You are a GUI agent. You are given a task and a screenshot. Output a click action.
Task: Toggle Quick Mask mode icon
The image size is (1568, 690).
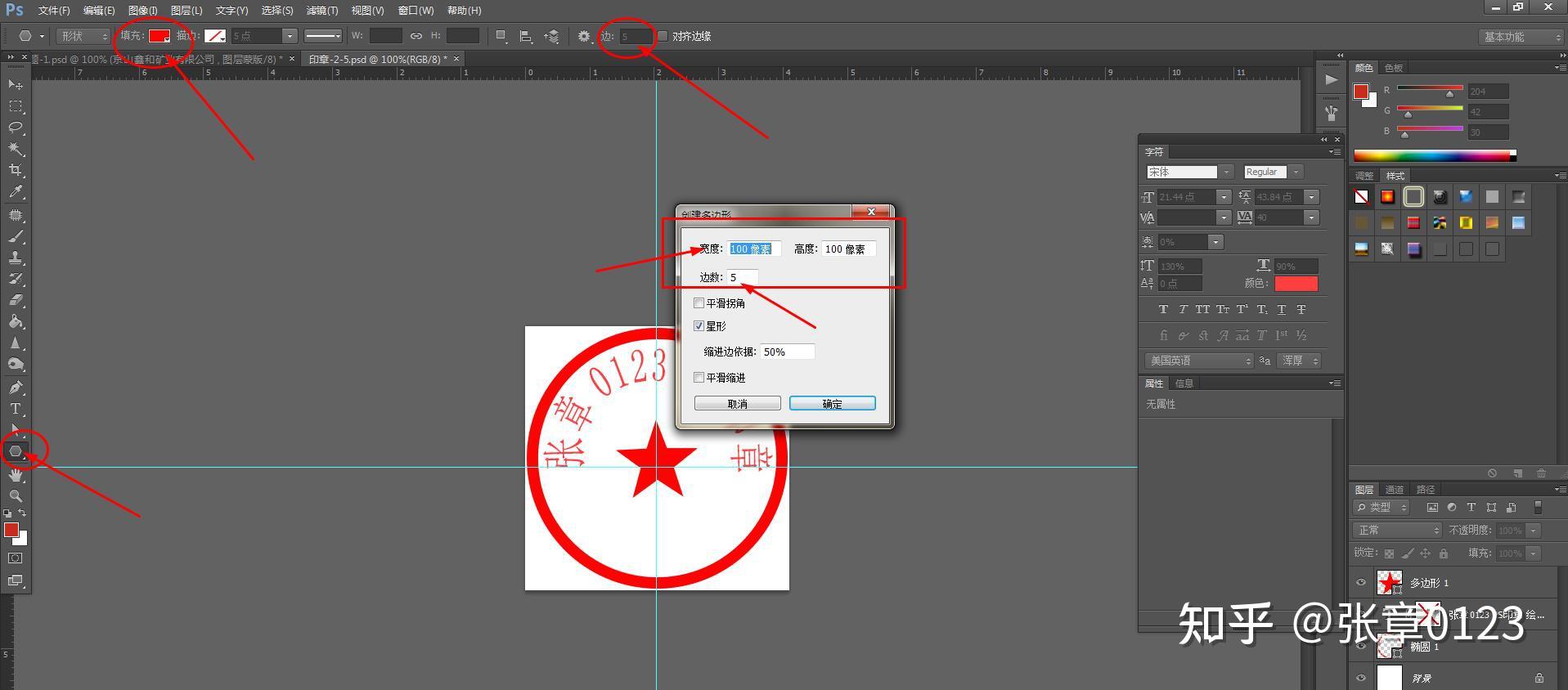pos(16,558)
